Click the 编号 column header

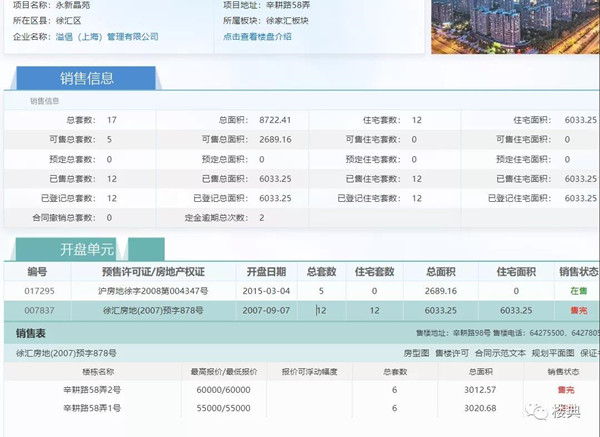pyautogui.click(x=37, y=272)
